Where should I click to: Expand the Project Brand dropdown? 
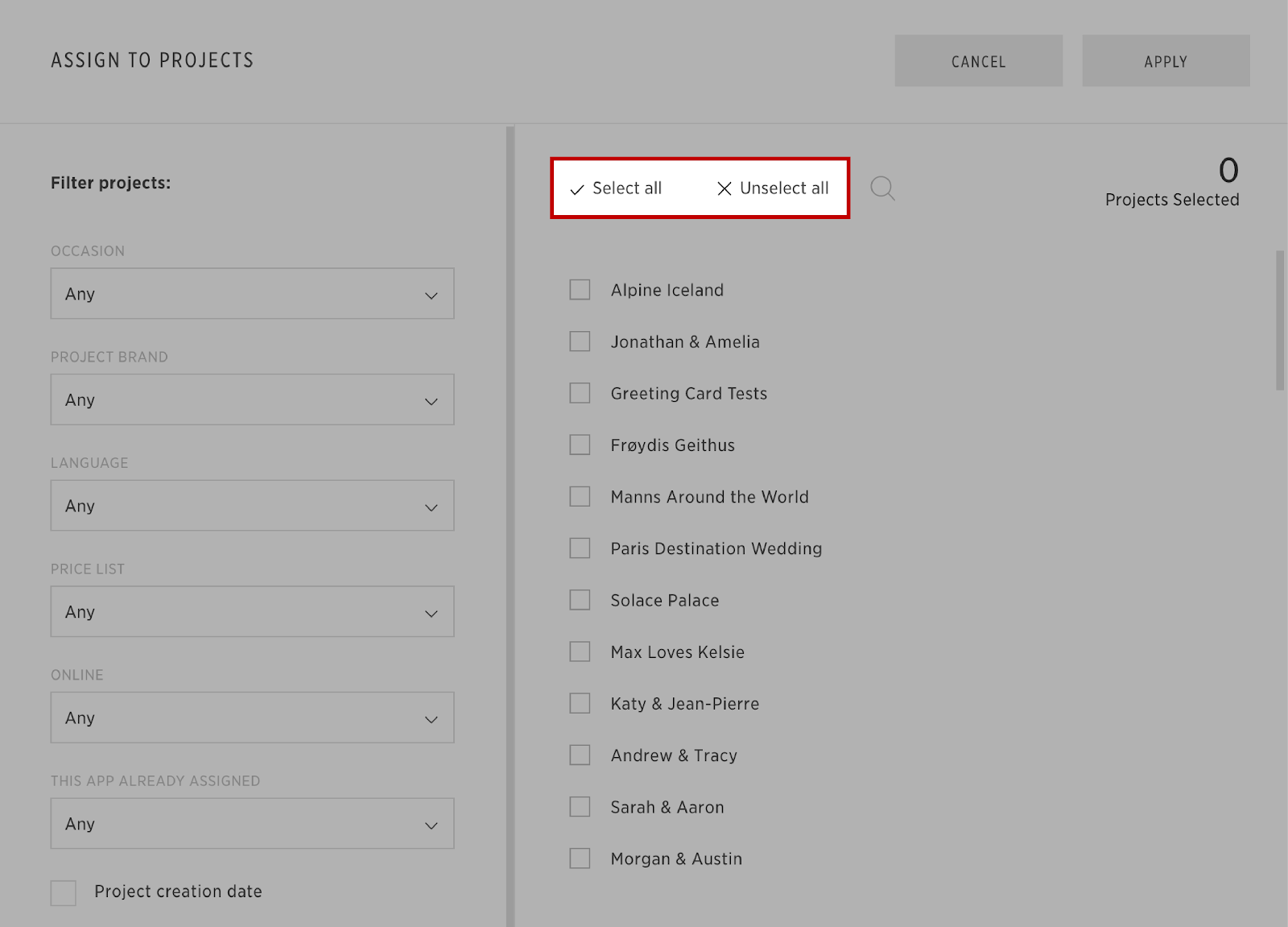click(252, 399)
